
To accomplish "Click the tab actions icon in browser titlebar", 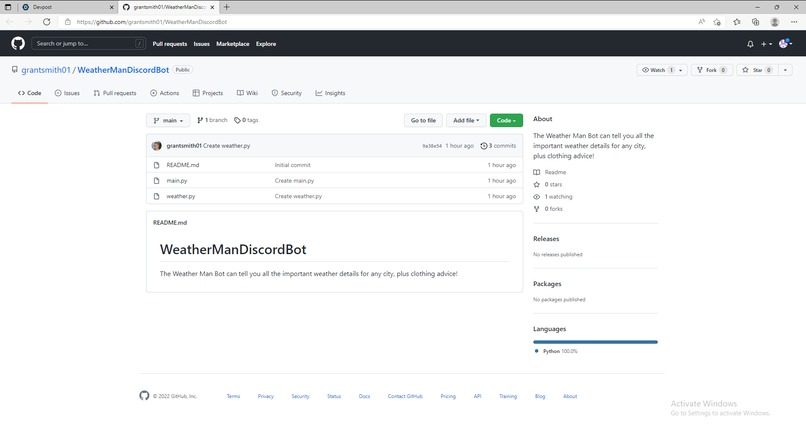I will (8, 7).
